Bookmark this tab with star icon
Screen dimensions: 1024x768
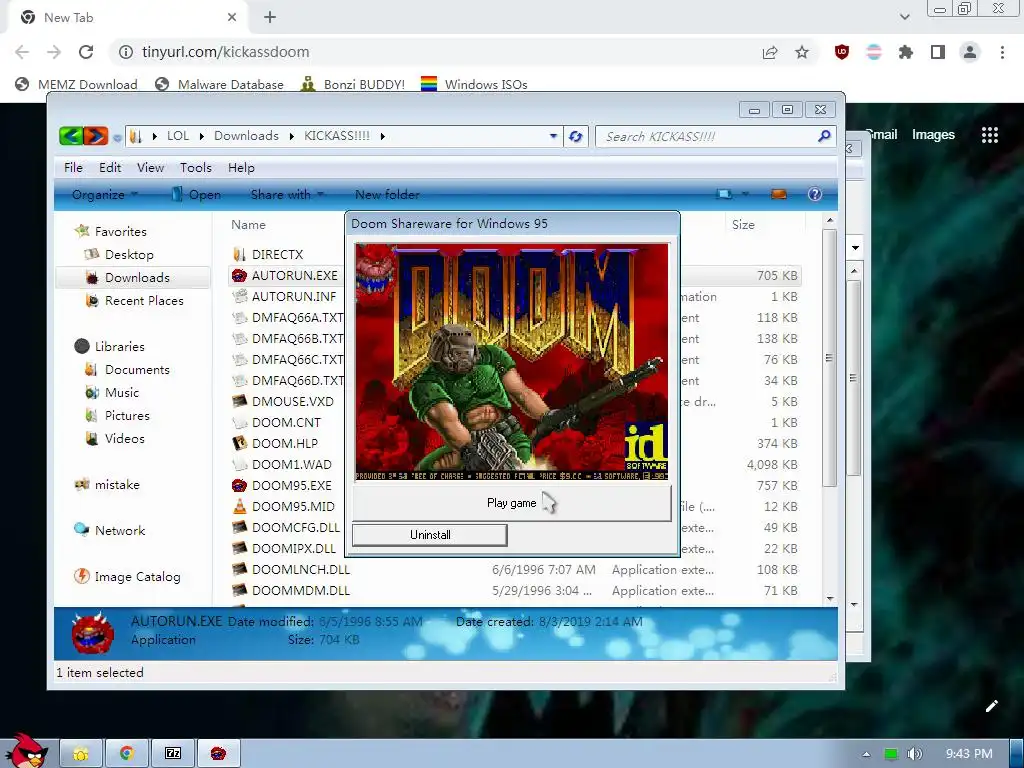coord(802,52)
